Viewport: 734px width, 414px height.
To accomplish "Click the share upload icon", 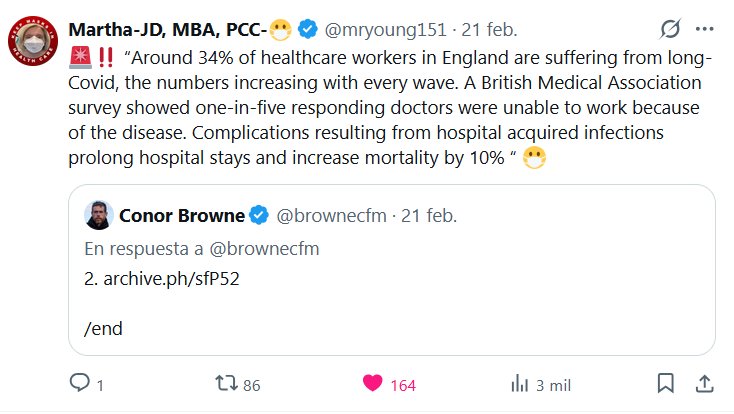I will click(x=703, y=384).
